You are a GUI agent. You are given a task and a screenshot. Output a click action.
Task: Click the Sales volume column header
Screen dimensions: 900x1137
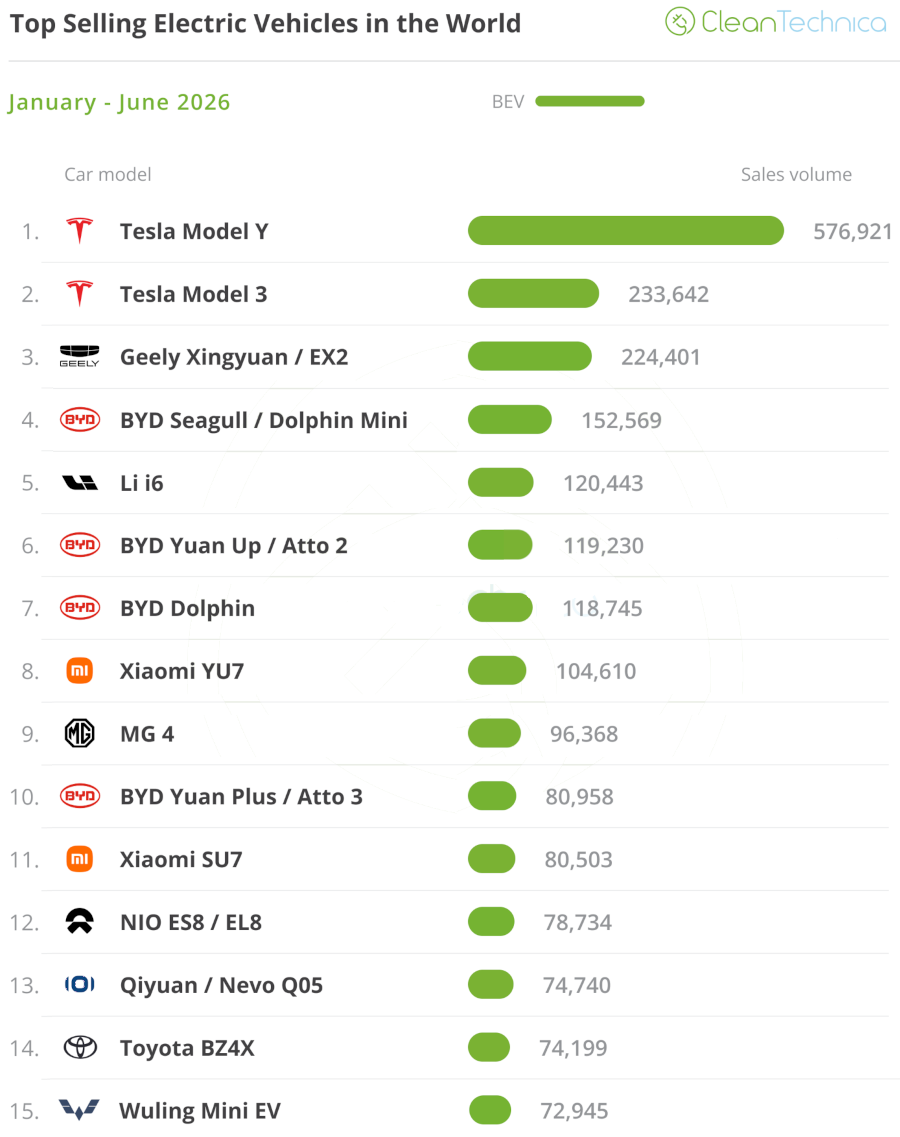tap(796, 175)
